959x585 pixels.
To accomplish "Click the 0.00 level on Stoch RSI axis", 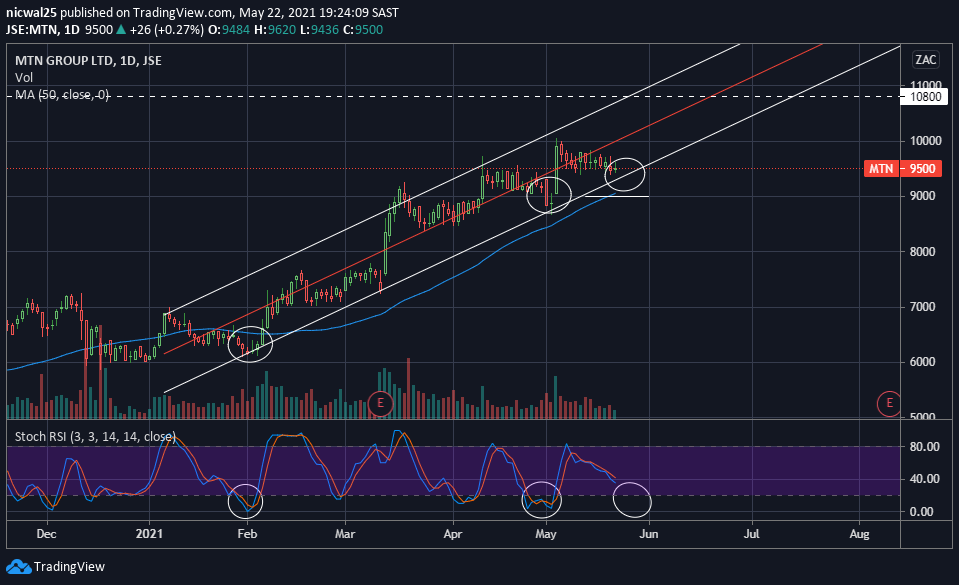I will 922,512.
